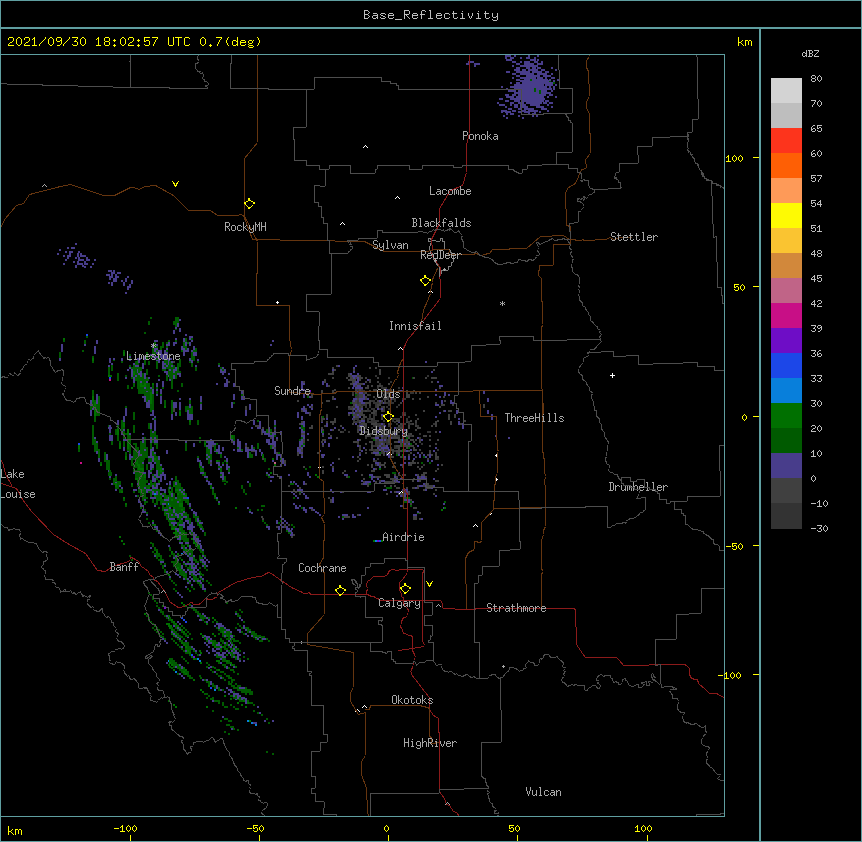Click the white asterisk marker east of Innisfail
Viewport: 862px width, 842px height.
point(502,303)
